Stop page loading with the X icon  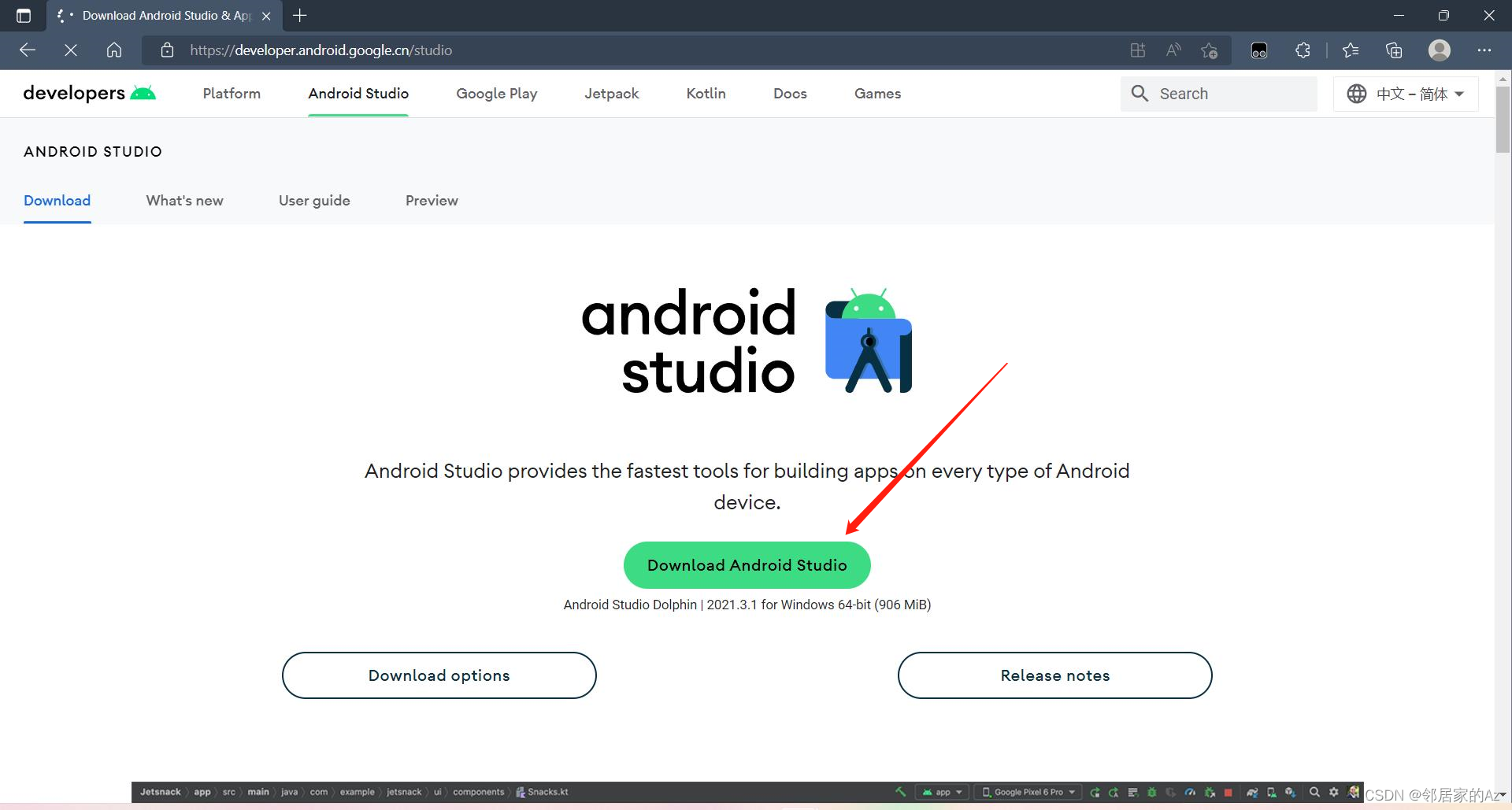[x=71, y=50]
